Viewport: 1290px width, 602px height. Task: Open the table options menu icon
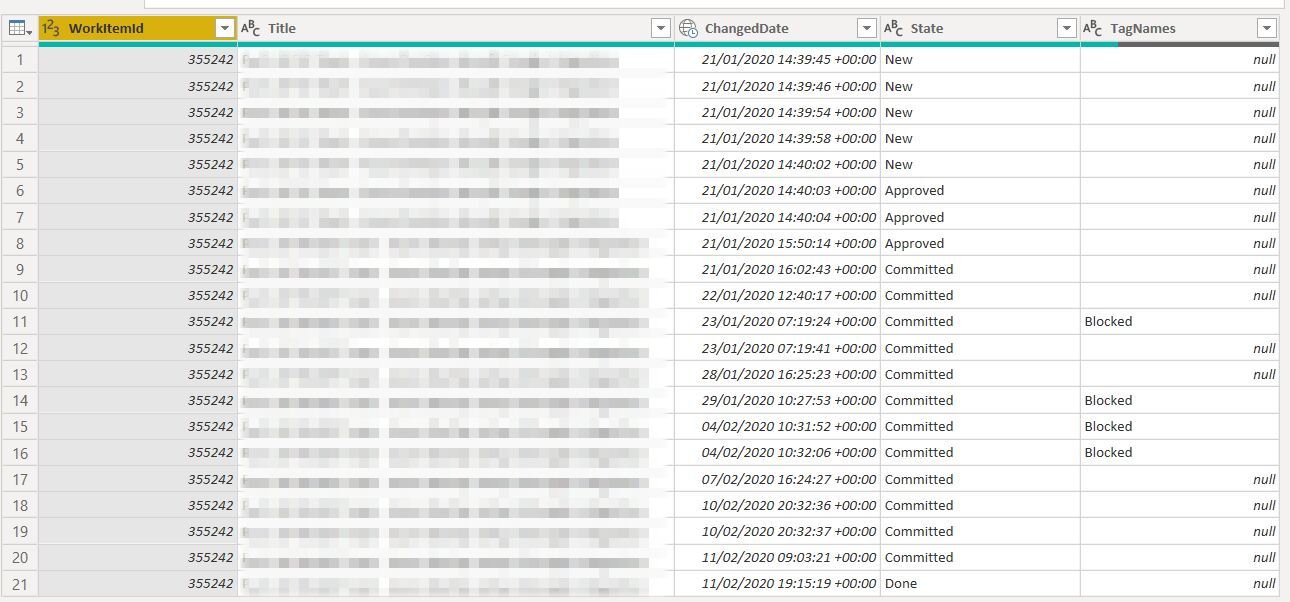[19, 28]
